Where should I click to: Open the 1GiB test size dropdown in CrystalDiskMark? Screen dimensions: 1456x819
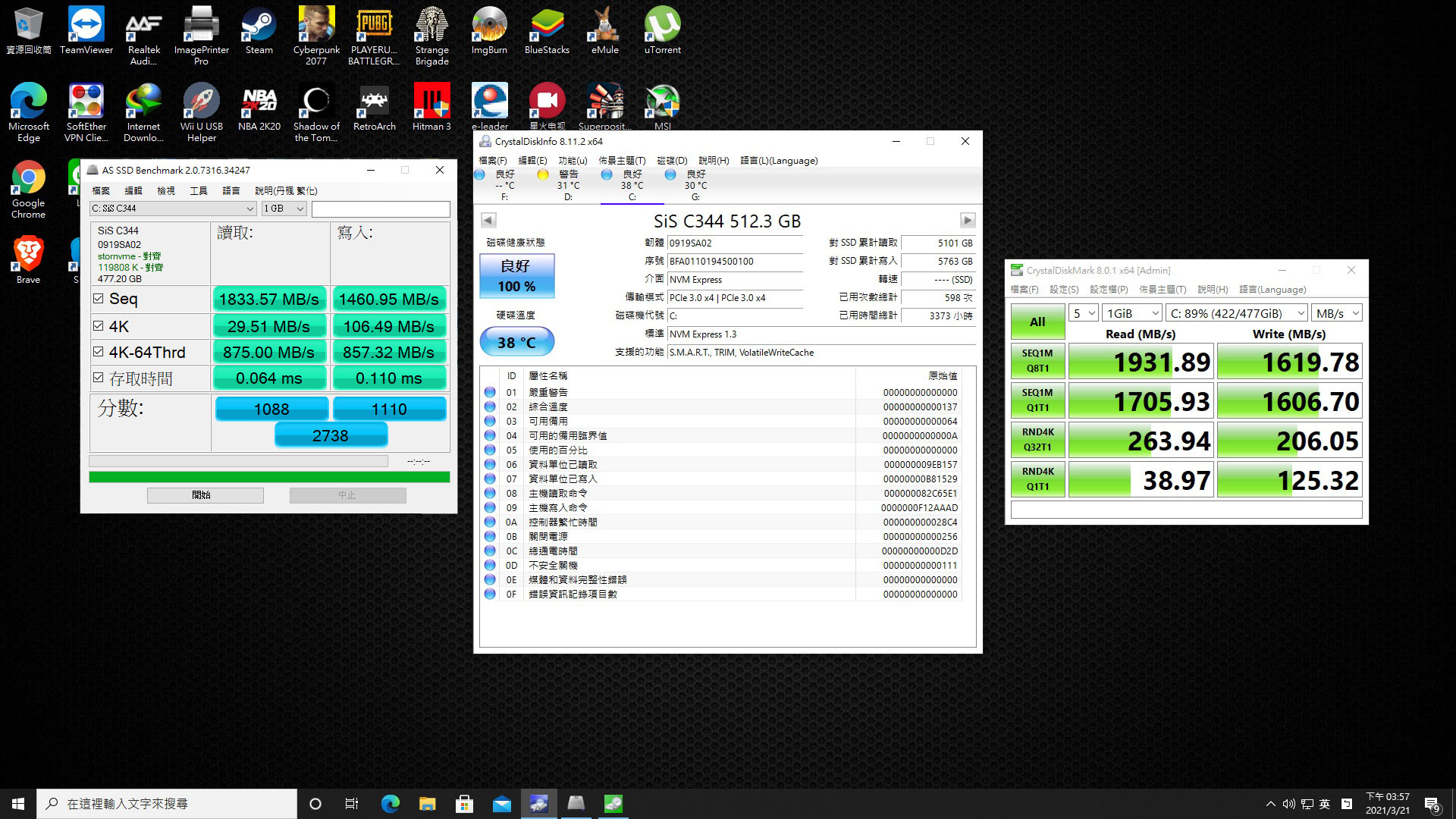1132,313
